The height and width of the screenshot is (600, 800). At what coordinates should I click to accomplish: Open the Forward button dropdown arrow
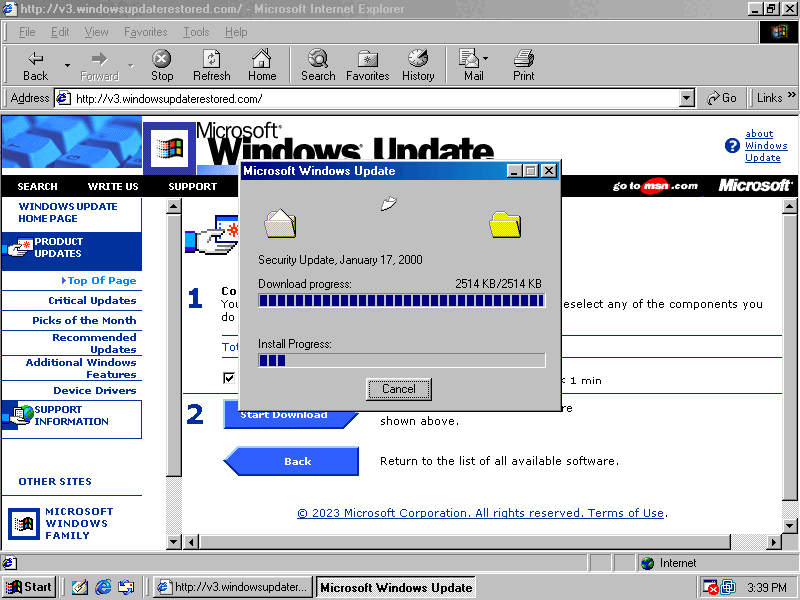(128, 64)
